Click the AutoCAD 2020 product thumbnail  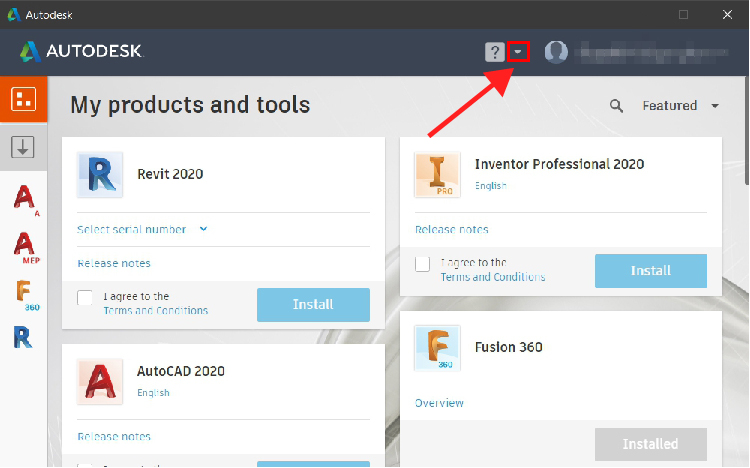click(100, 382)
